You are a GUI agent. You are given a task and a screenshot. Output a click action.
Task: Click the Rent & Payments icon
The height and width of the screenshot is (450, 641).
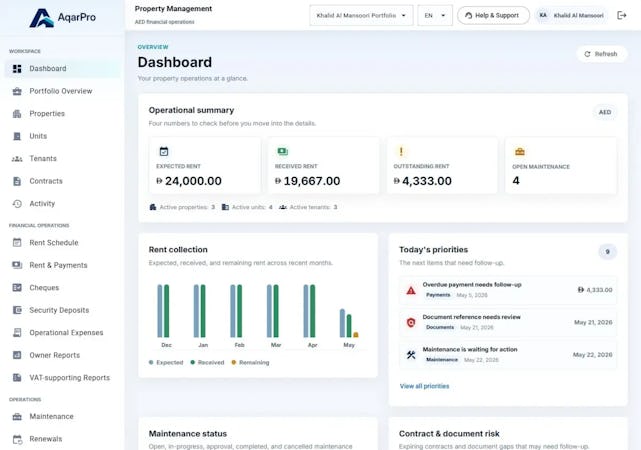coord(17,265)
